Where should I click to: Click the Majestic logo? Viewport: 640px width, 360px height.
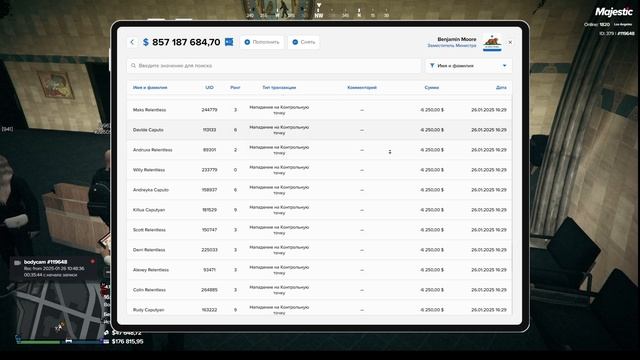click(613, 12)
